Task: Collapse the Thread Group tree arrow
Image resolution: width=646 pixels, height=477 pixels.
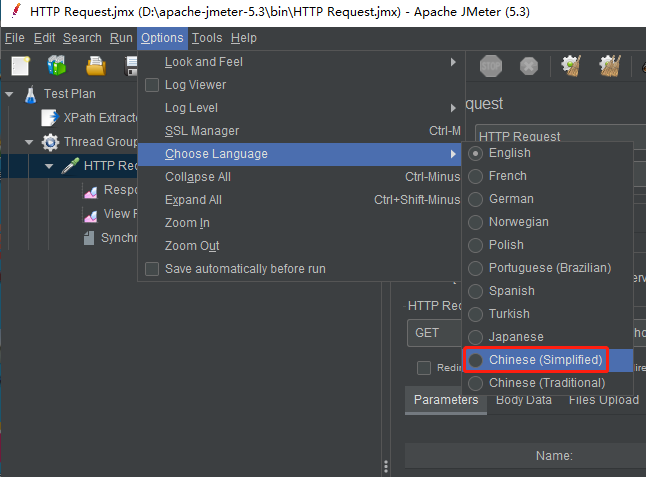Action: [29, 143]
